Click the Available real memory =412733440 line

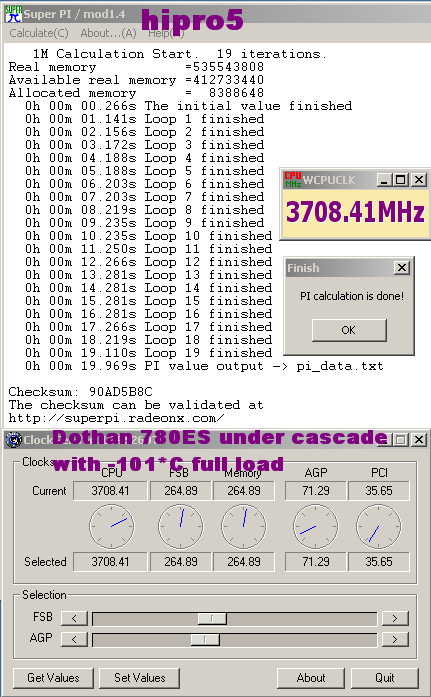136,80
